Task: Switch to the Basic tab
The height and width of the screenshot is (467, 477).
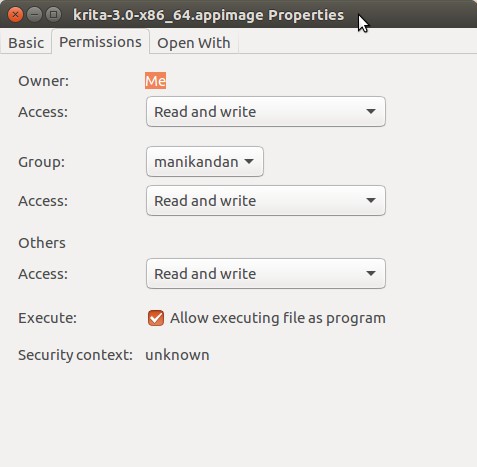Action: [x=26, y=43]
